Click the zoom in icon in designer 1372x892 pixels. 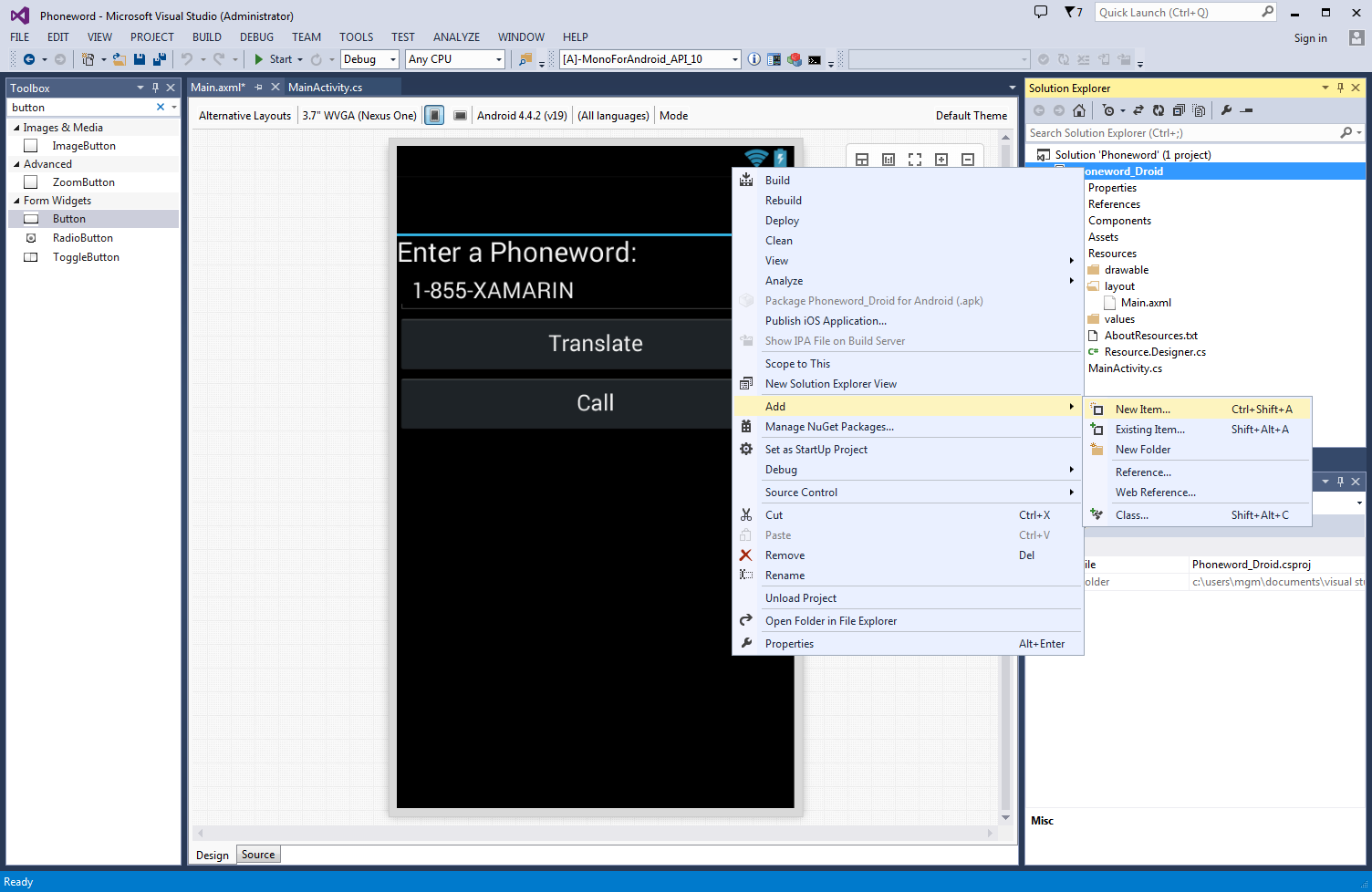(941, 160)
